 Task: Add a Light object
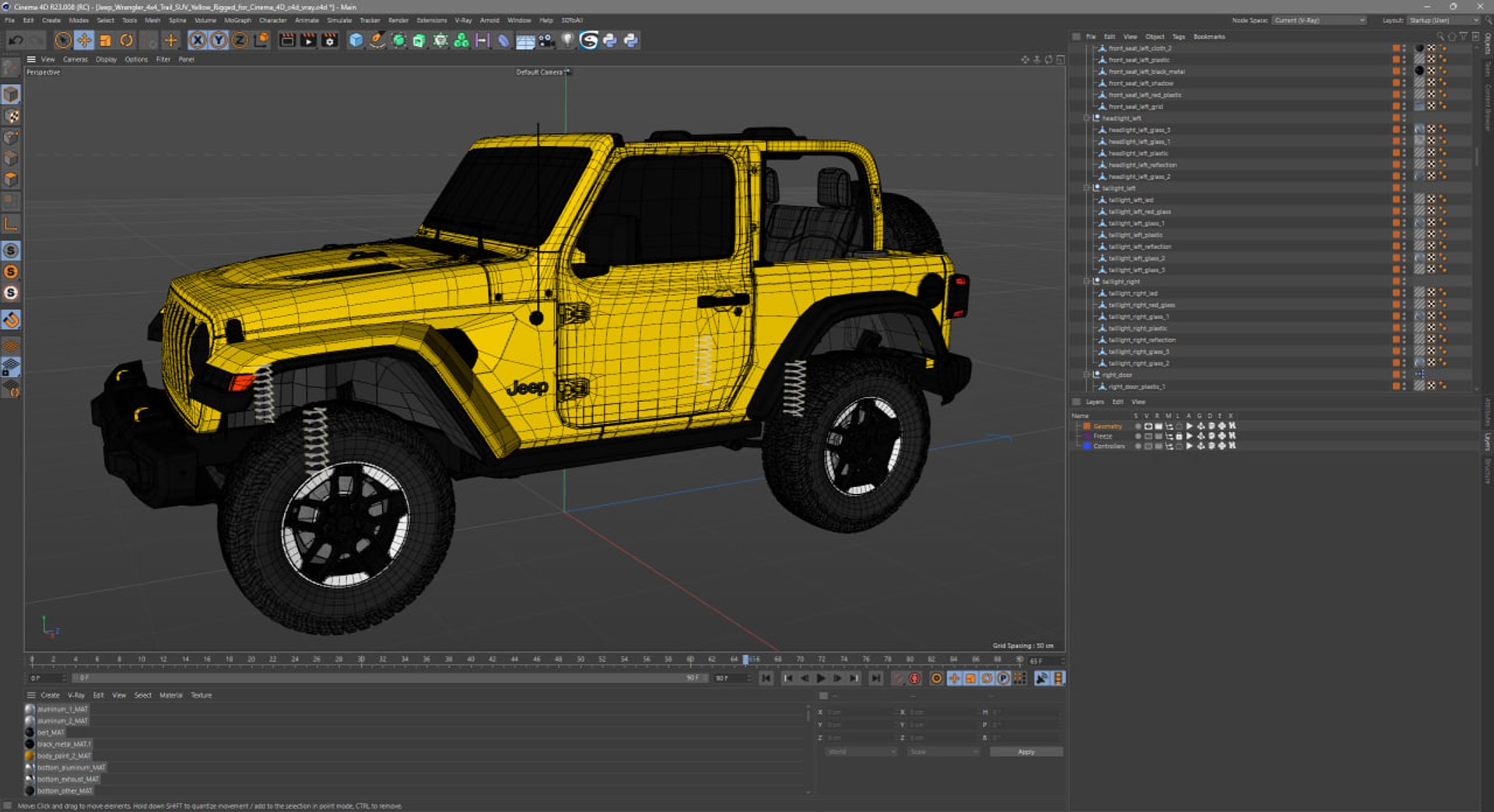click(567, 40)
